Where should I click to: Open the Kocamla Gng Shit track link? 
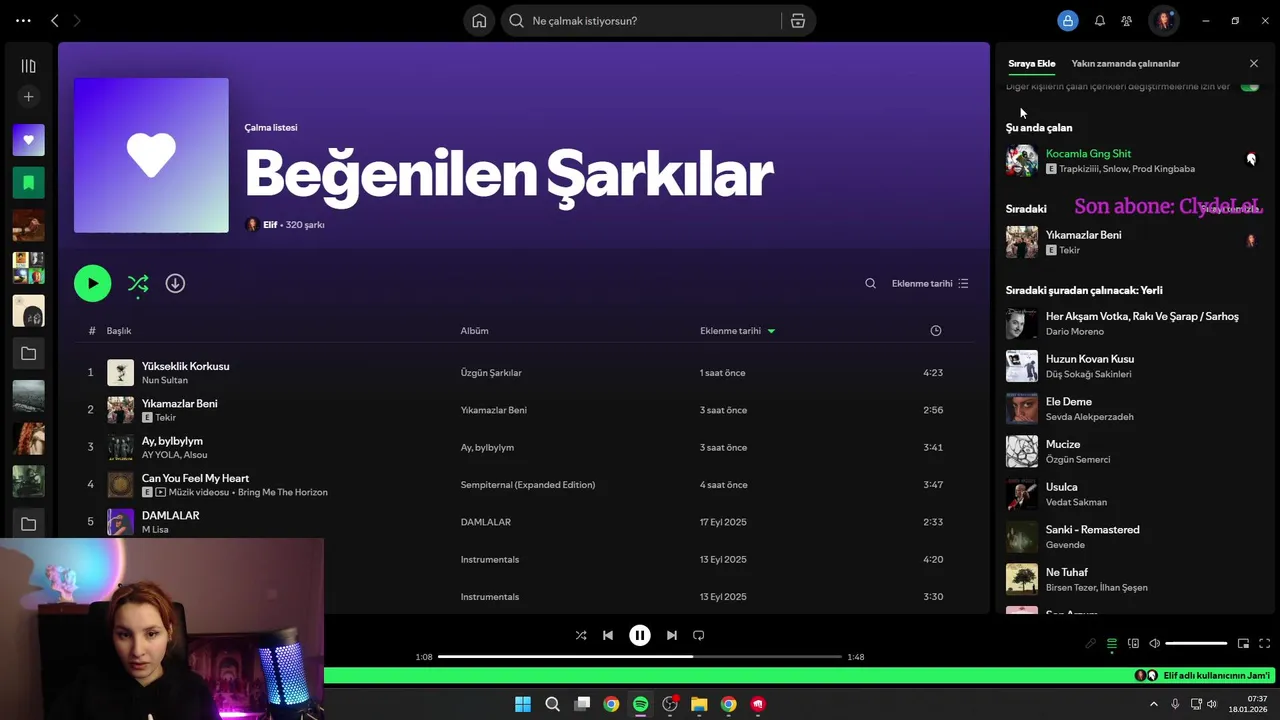1088,154
